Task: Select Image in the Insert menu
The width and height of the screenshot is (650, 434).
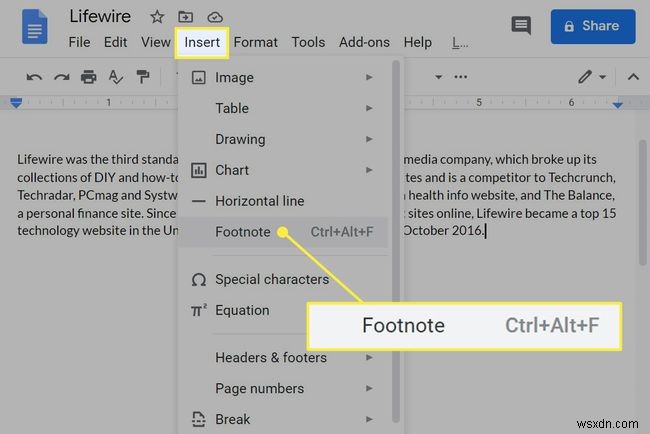Action: (x=284, y=78)
